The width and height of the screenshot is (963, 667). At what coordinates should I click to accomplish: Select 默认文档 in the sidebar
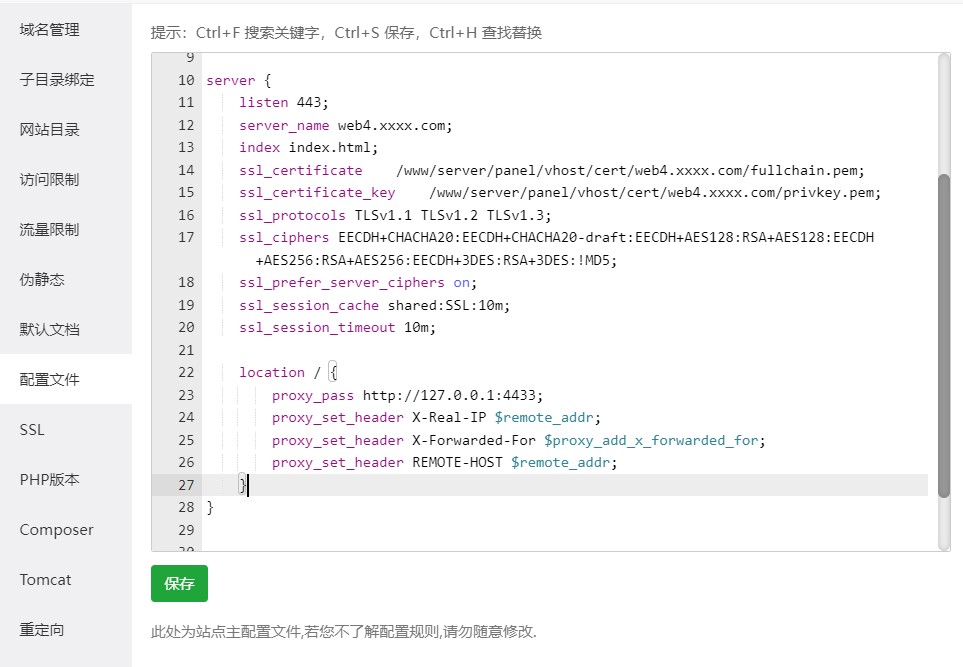click(50, 330)
